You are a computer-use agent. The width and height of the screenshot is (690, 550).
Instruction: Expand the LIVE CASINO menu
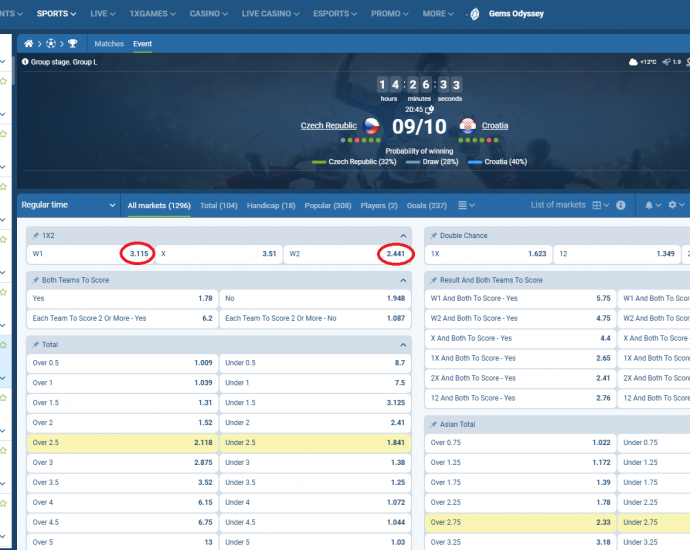tap(270, 14)
